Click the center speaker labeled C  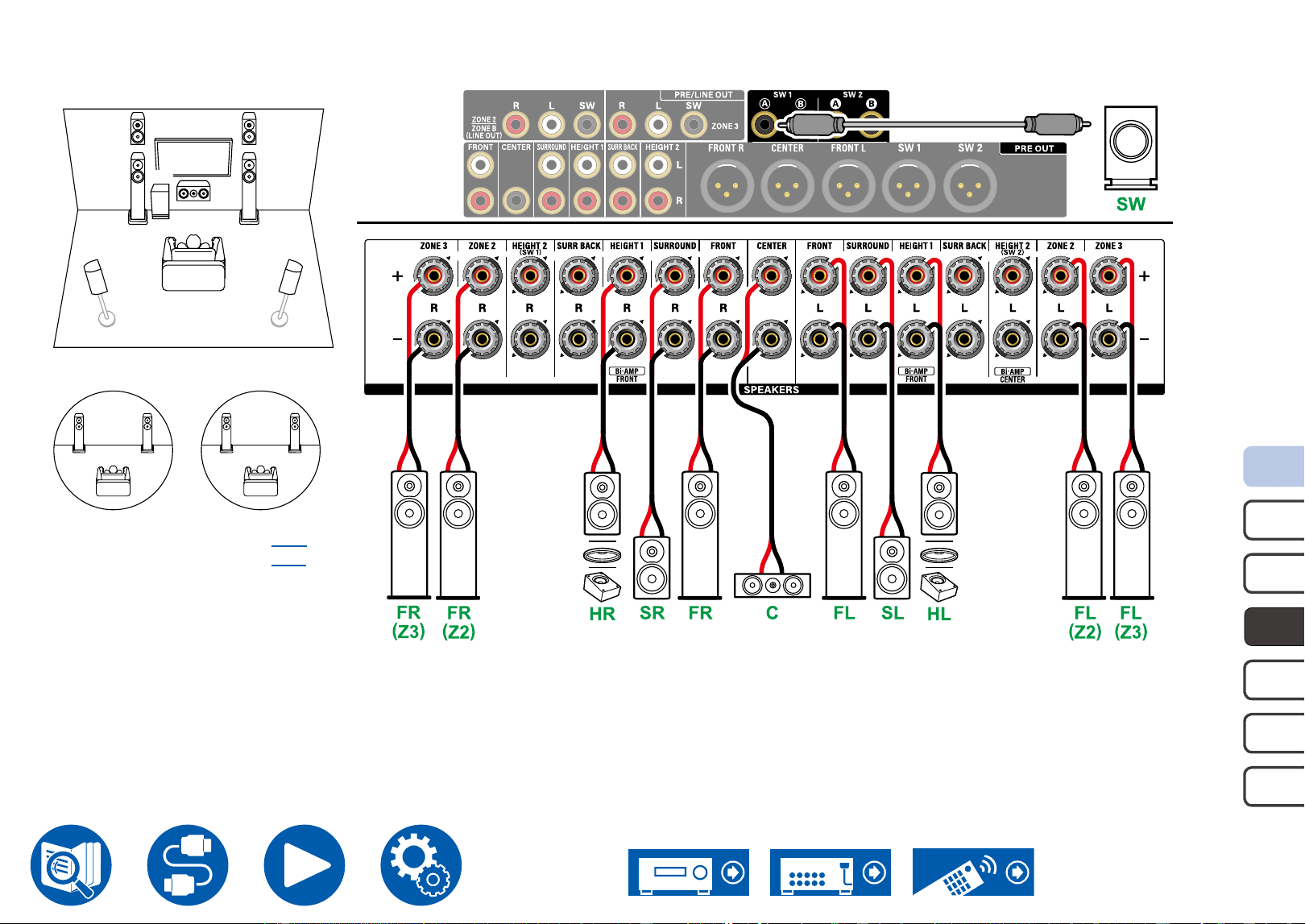[773, 586]
